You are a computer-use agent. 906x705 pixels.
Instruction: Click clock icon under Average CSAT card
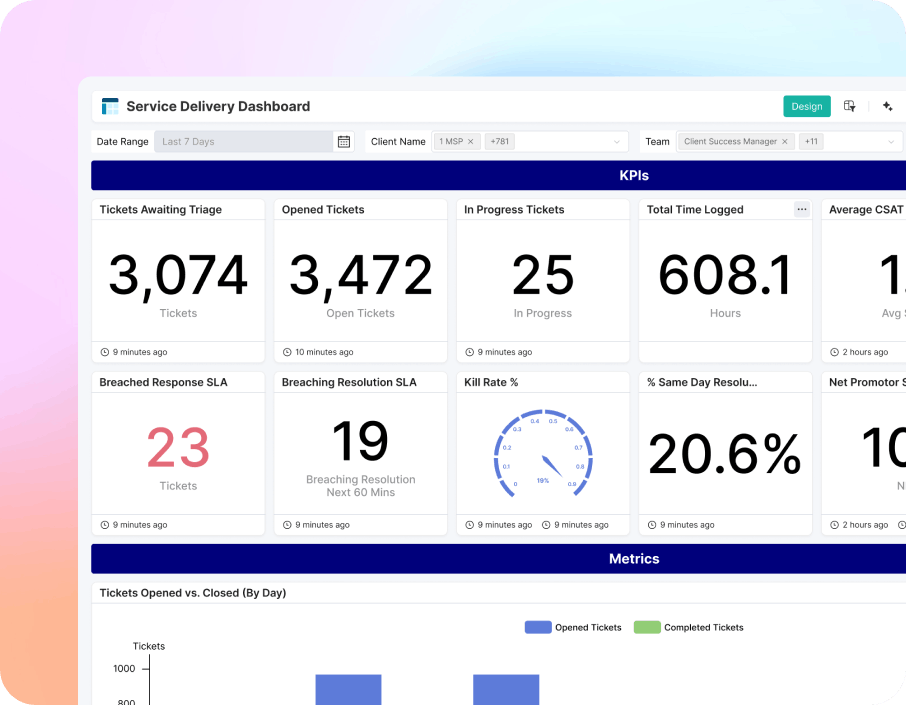834,352
